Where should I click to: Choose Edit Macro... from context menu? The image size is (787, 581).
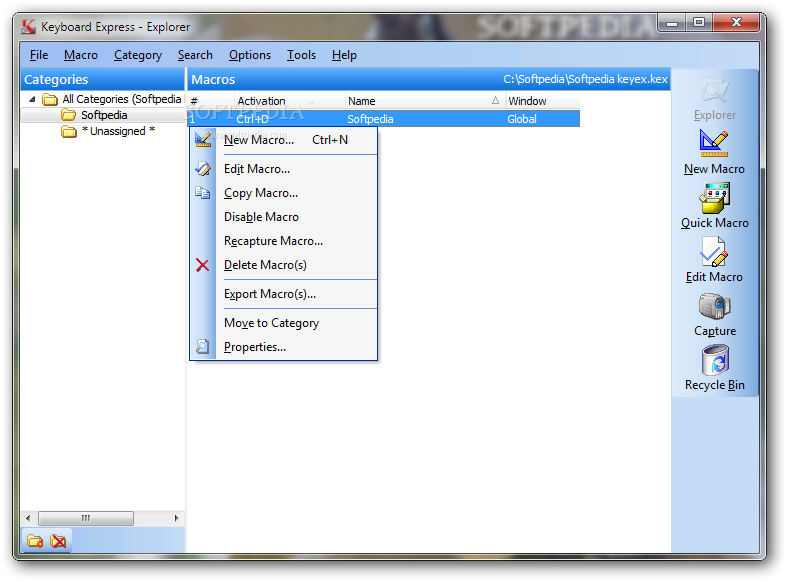click(x=284, y=169)
